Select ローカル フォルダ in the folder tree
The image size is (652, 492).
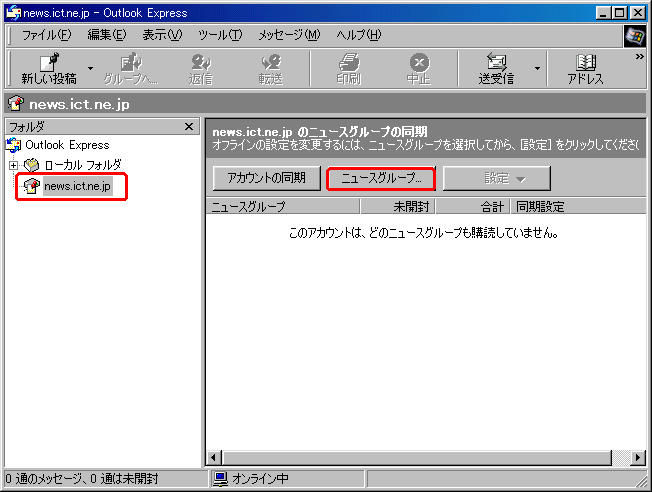(83, 165)
